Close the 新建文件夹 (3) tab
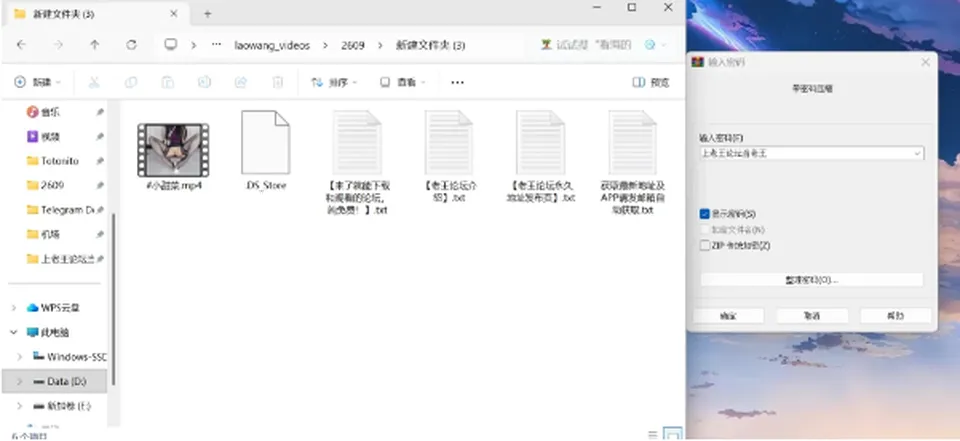Screen dimensions: 960x441 [x=173, y=13]
